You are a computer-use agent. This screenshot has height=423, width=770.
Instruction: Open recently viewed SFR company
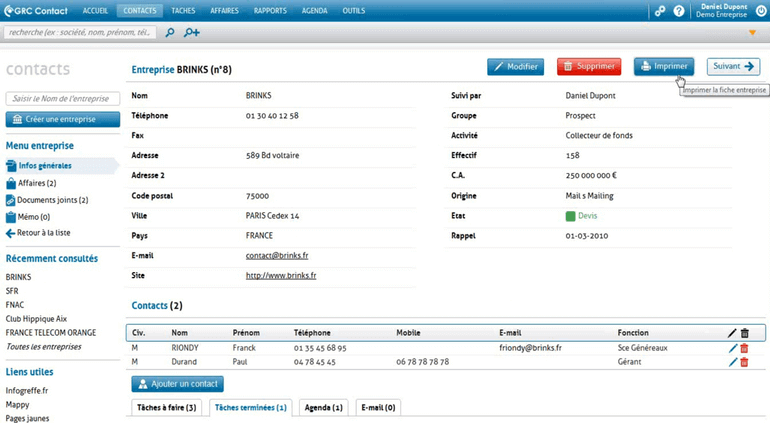coord(12,291)
